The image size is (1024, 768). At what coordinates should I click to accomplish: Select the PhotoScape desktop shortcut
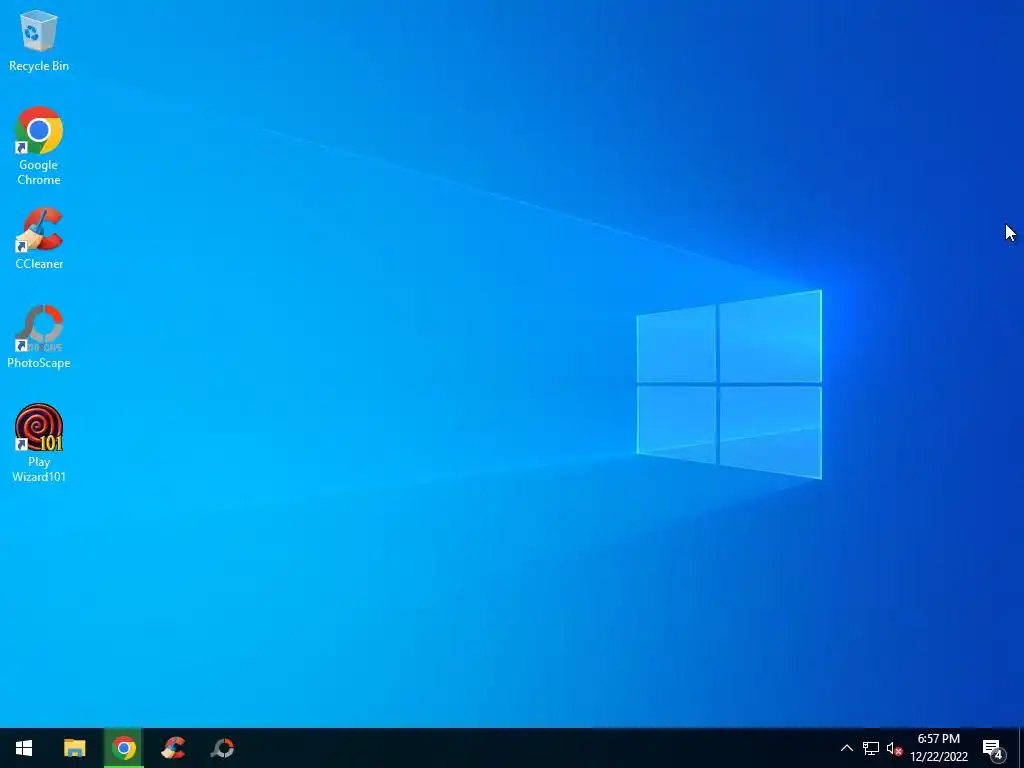[x=39, y=337]
